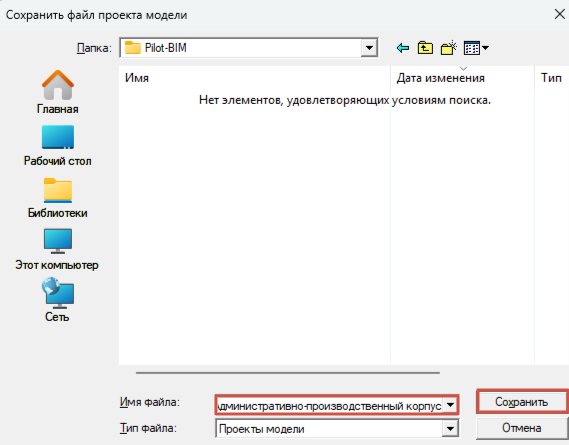Screen dimensions: 569x445
Task: Navigate to Этот компьютер
Action: tap(57, 250)
